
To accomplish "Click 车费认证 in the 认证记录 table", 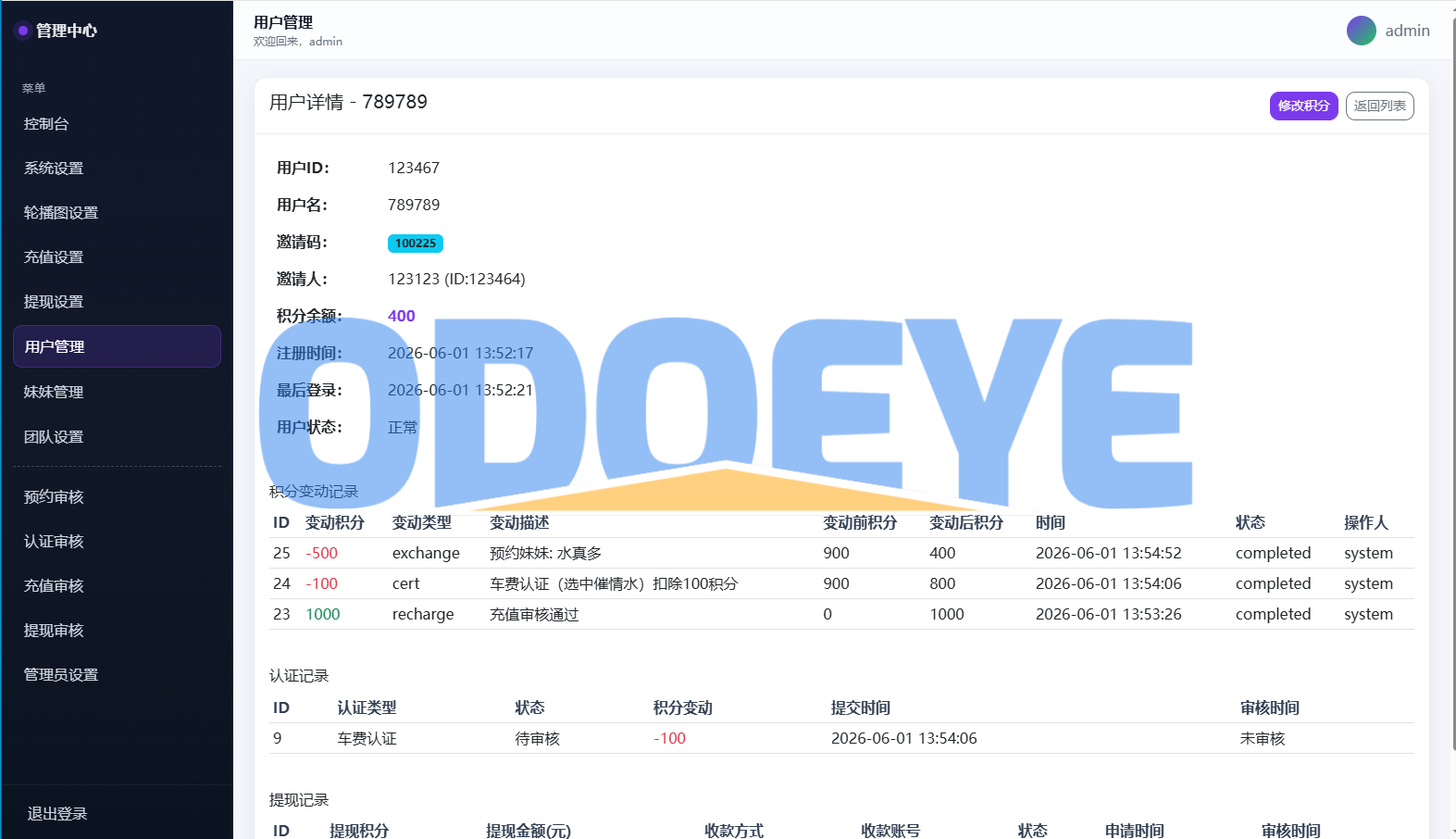I will 367,738.
